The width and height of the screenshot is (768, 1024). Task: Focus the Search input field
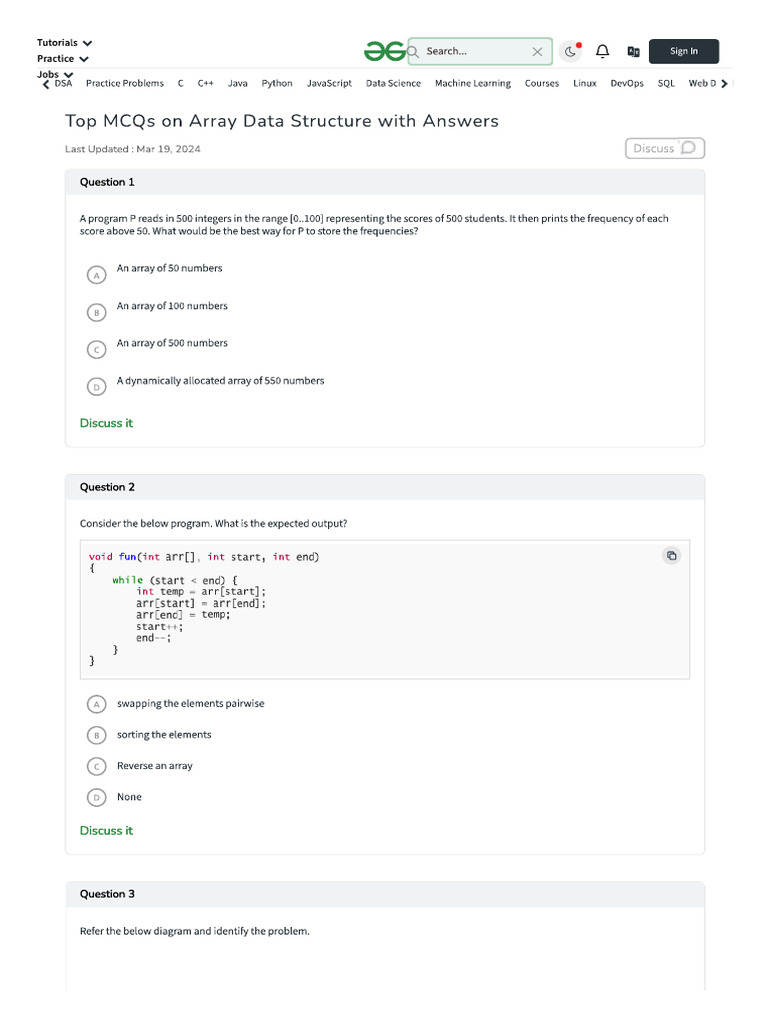470,51
